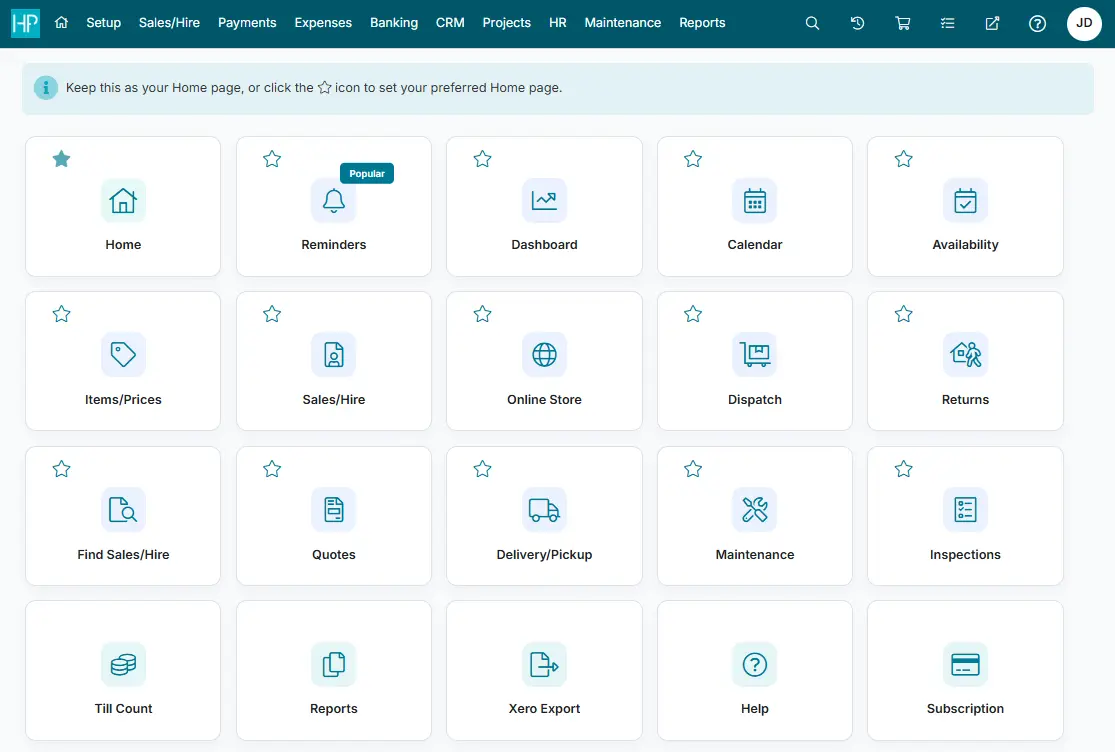Toggle the star on the Items/Prices tile
The height and width of the screenshot is (752, 1115).
[61, 314]
